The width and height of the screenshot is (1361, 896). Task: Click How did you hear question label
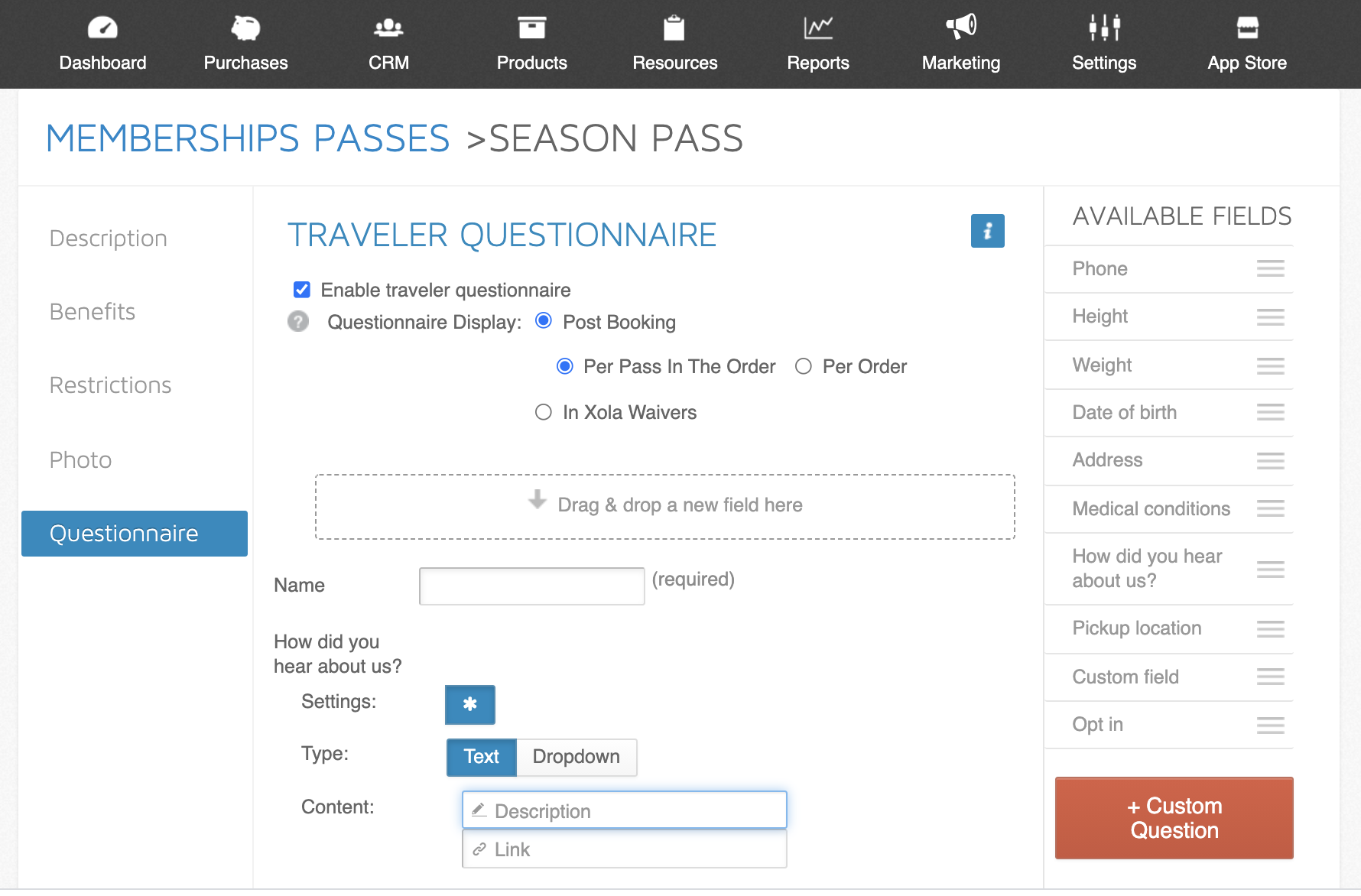tap(337, 654)
